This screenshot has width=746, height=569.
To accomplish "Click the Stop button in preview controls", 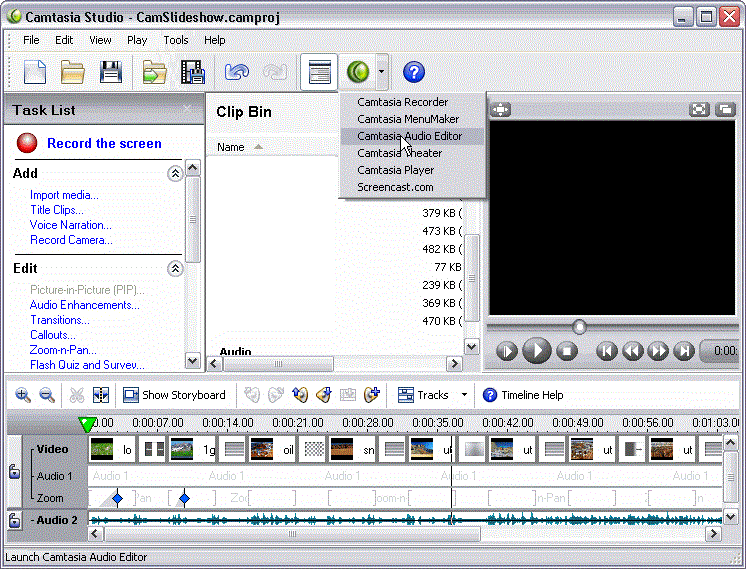I will tap(567, 352).
